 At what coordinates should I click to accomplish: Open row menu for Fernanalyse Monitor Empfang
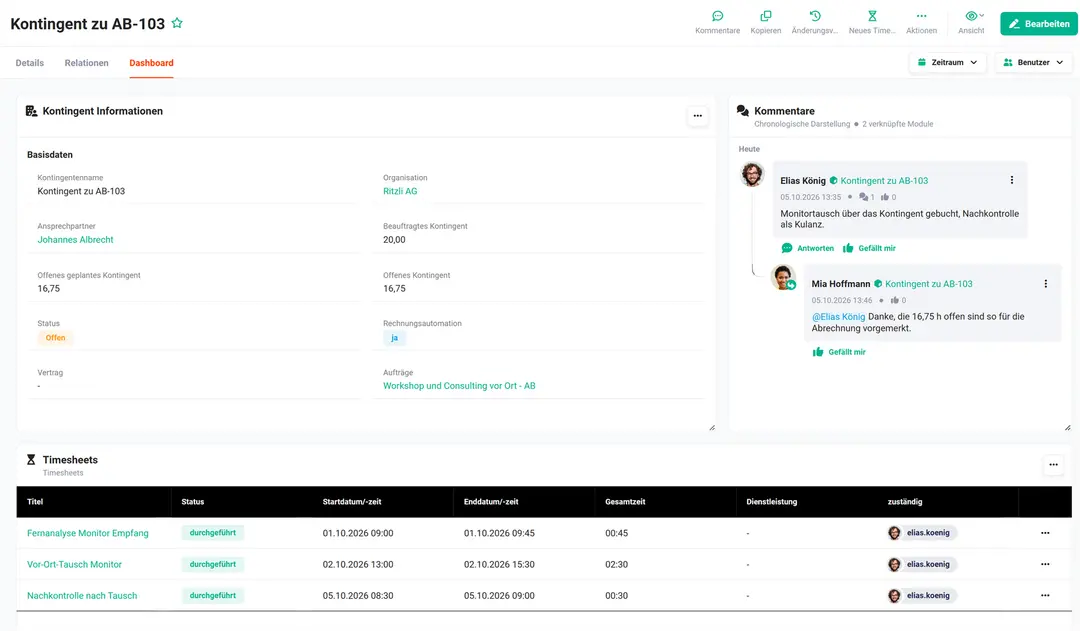coord(1045,533)
